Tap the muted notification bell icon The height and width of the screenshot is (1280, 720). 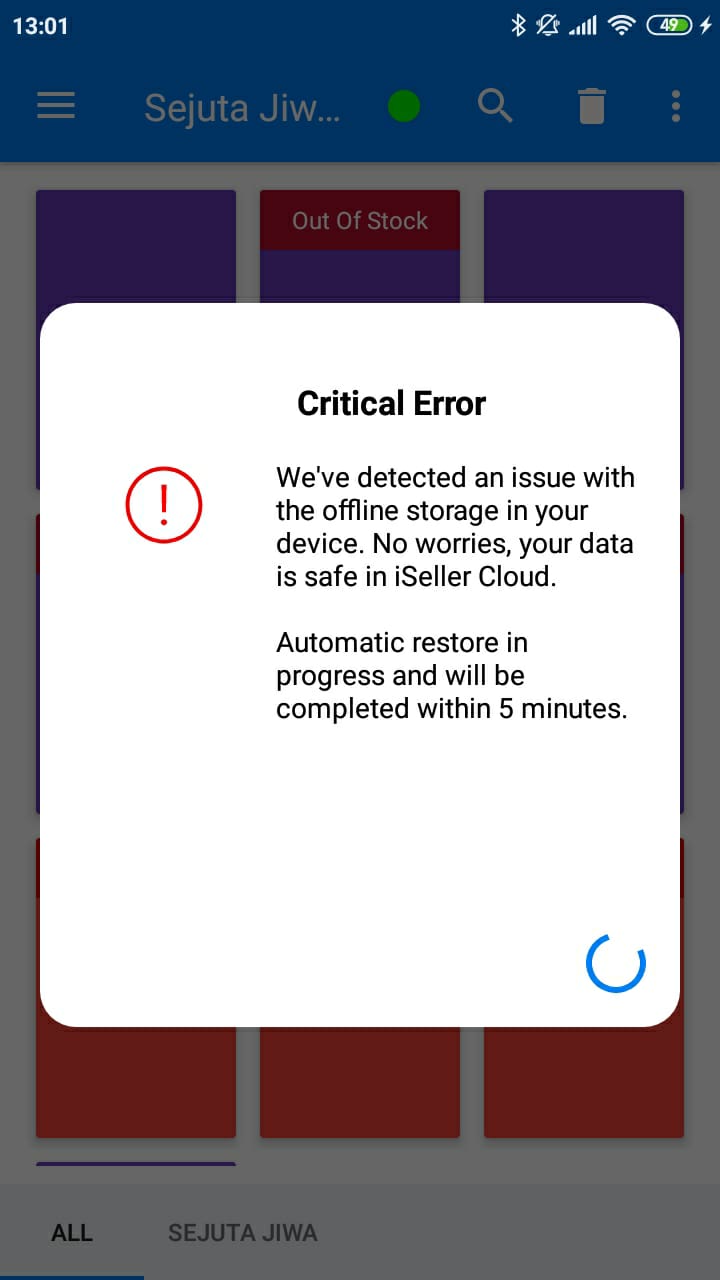(548, 26)
